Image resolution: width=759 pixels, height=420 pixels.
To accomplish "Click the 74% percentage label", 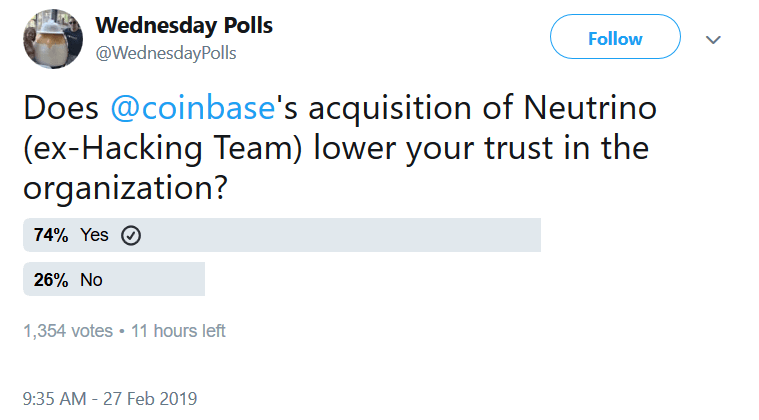I will [51, 235].
